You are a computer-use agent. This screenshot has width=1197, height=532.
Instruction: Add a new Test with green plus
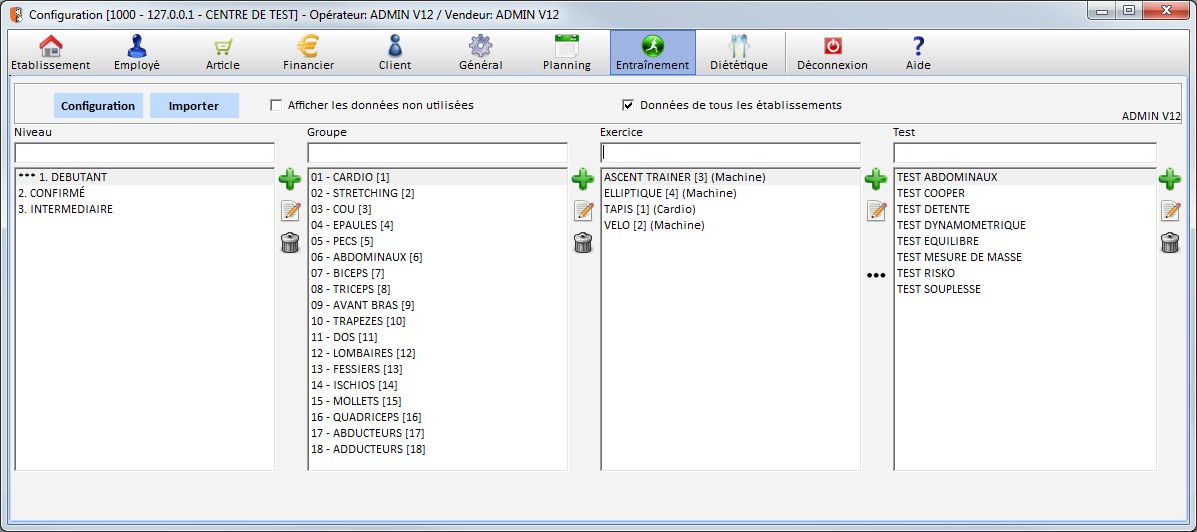[x=1170, y=180]
